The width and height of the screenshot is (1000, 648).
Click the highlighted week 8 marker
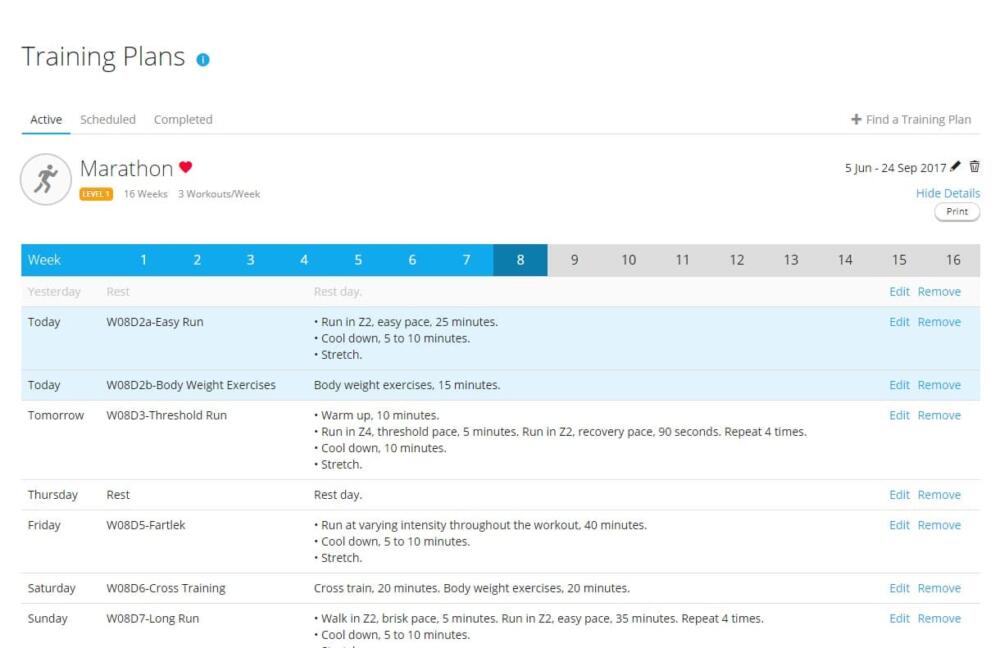520,260
